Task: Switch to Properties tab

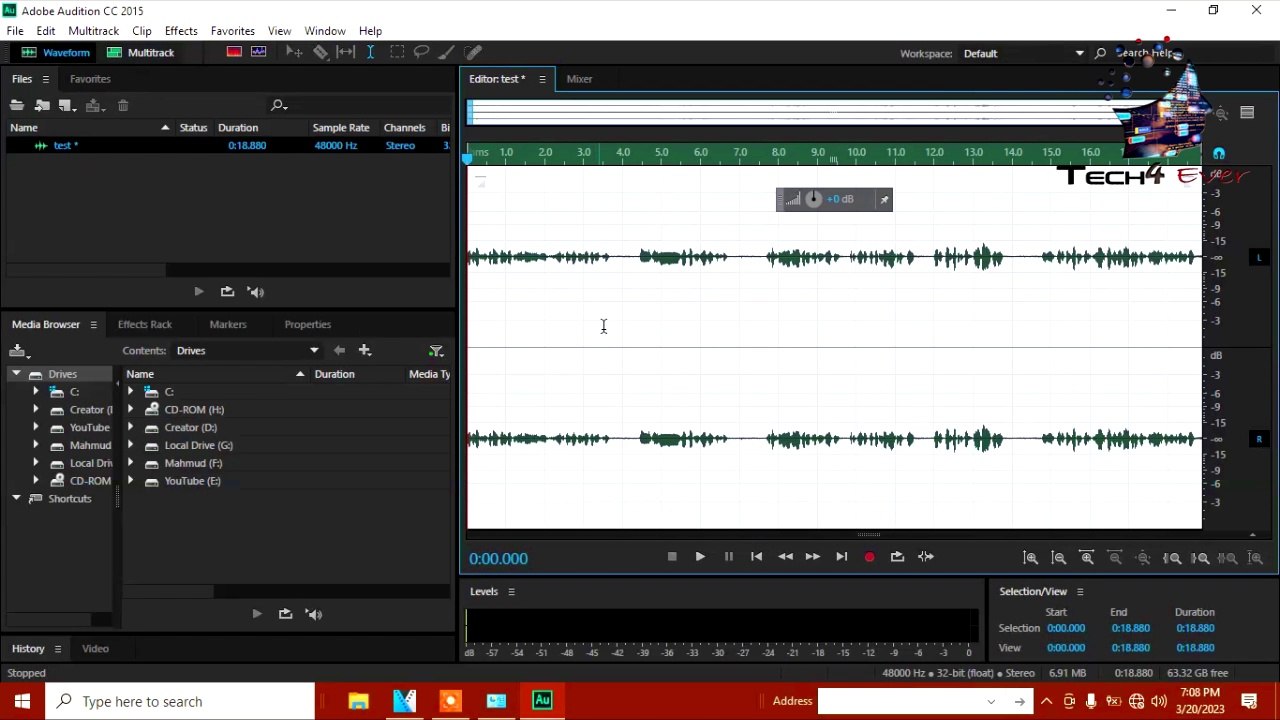Action: coord(307,324)
